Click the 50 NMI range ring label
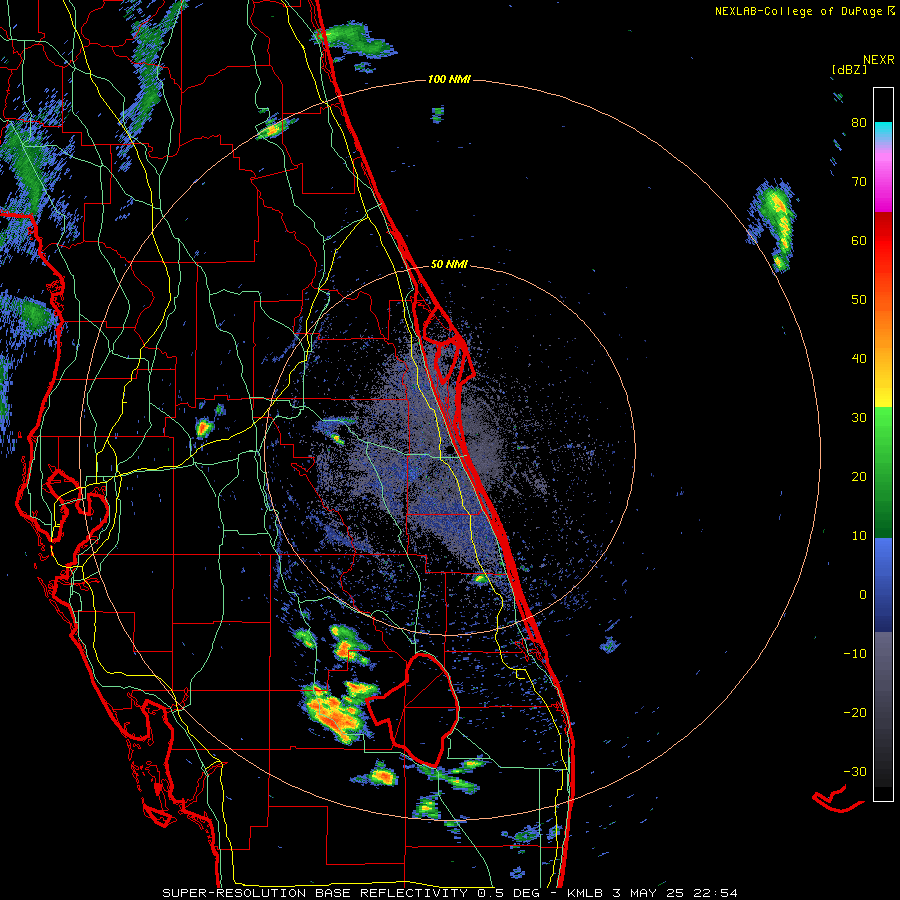 (449, 265)
